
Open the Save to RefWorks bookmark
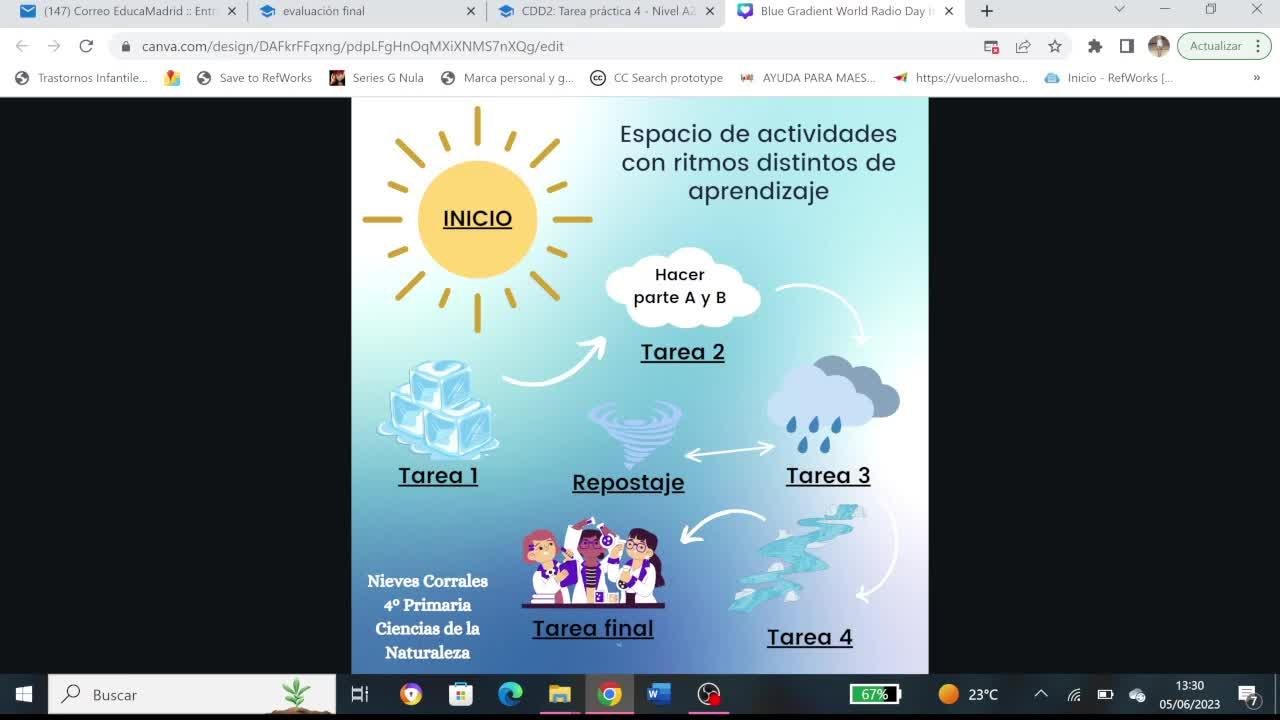254,78
